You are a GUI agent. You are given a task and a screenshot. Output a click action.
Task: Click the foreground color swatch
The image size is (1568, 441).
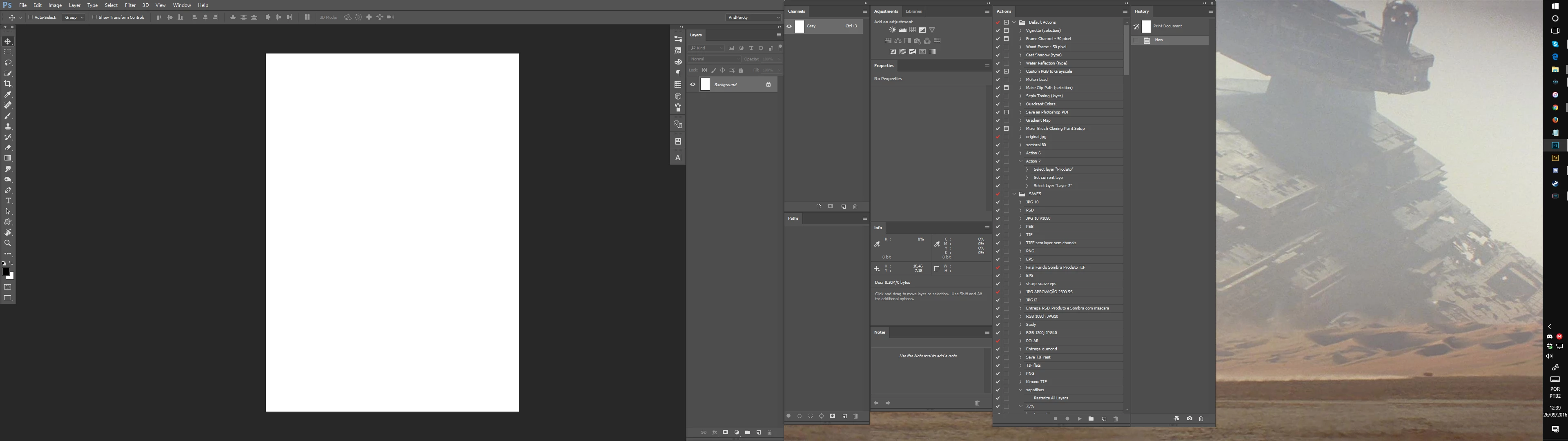click(x=5, y=272)
